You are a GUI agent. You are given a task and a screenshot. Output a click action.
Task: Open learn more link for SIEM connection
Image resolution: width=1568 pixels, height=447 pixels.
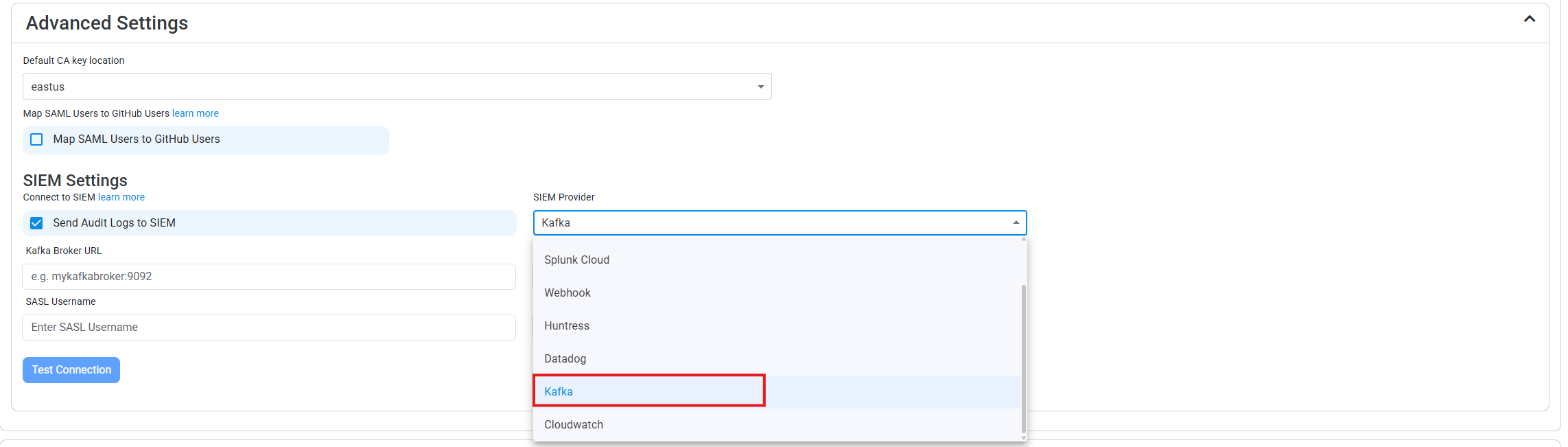point(121,198)
